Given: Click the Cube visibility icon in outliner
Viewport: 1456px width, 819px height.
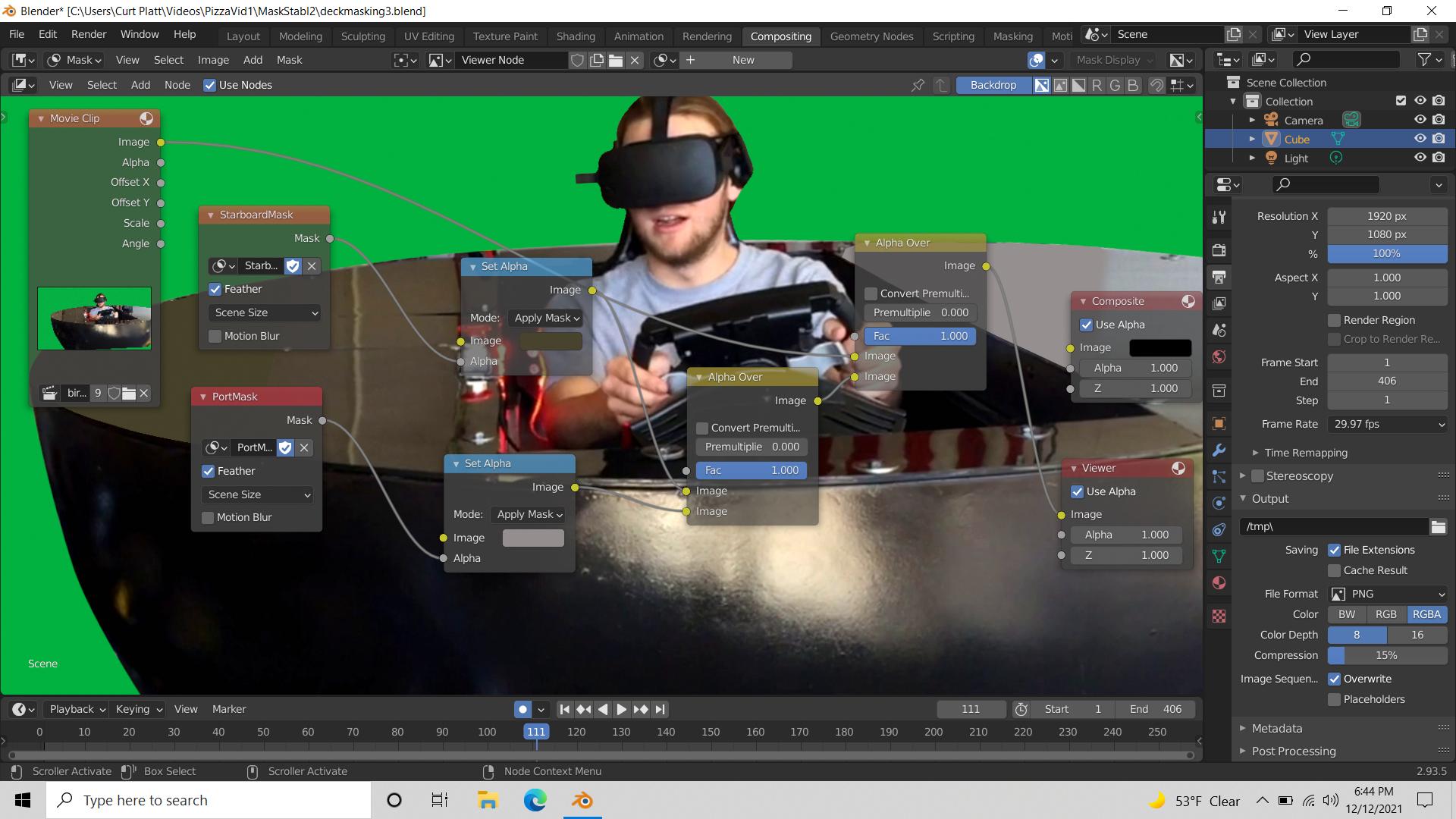Looking at the screenshot, I should (x=1420, y=138).
